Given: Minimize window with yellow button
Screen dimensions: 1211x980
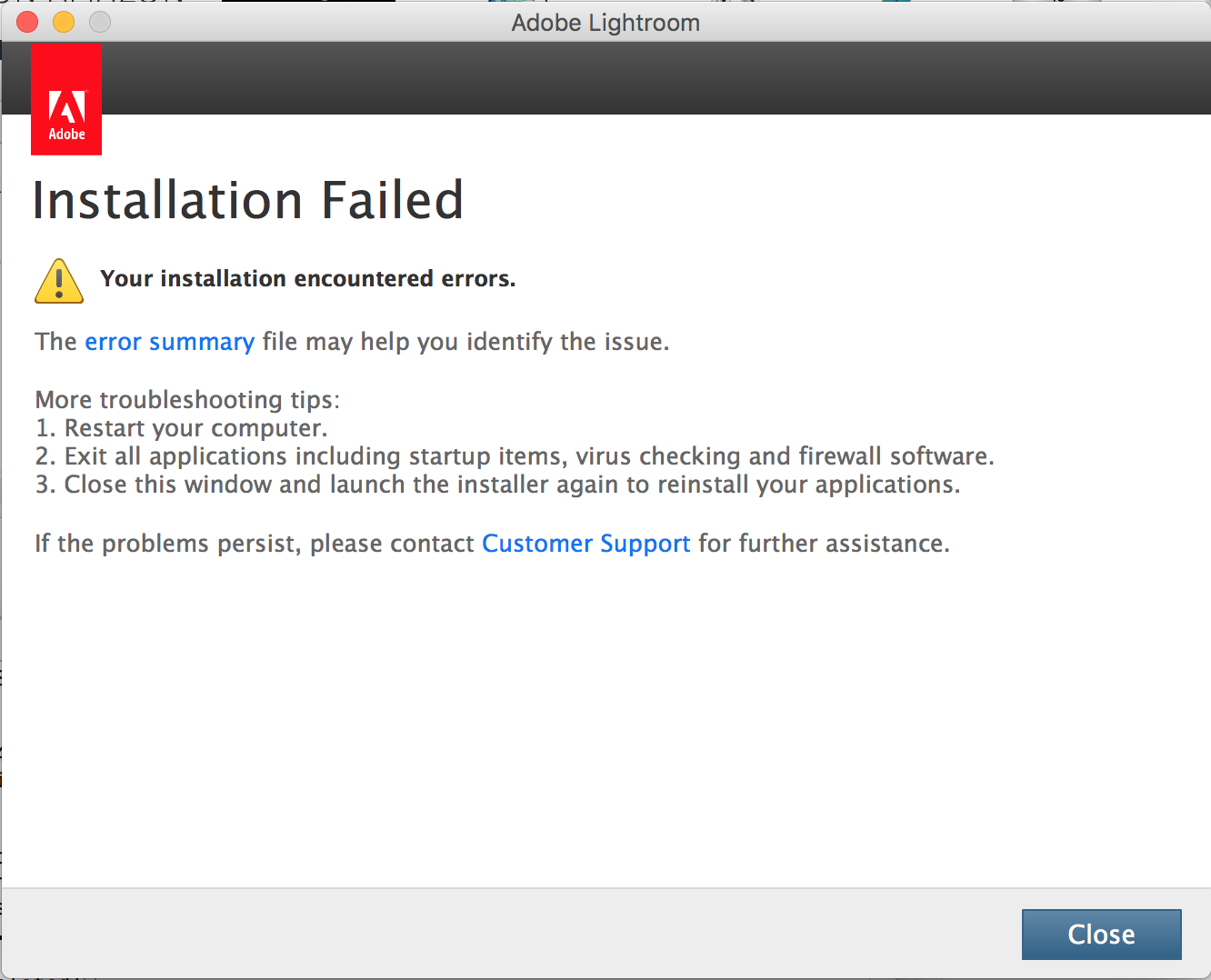Looking at the screenshot, I should point(64,22).
